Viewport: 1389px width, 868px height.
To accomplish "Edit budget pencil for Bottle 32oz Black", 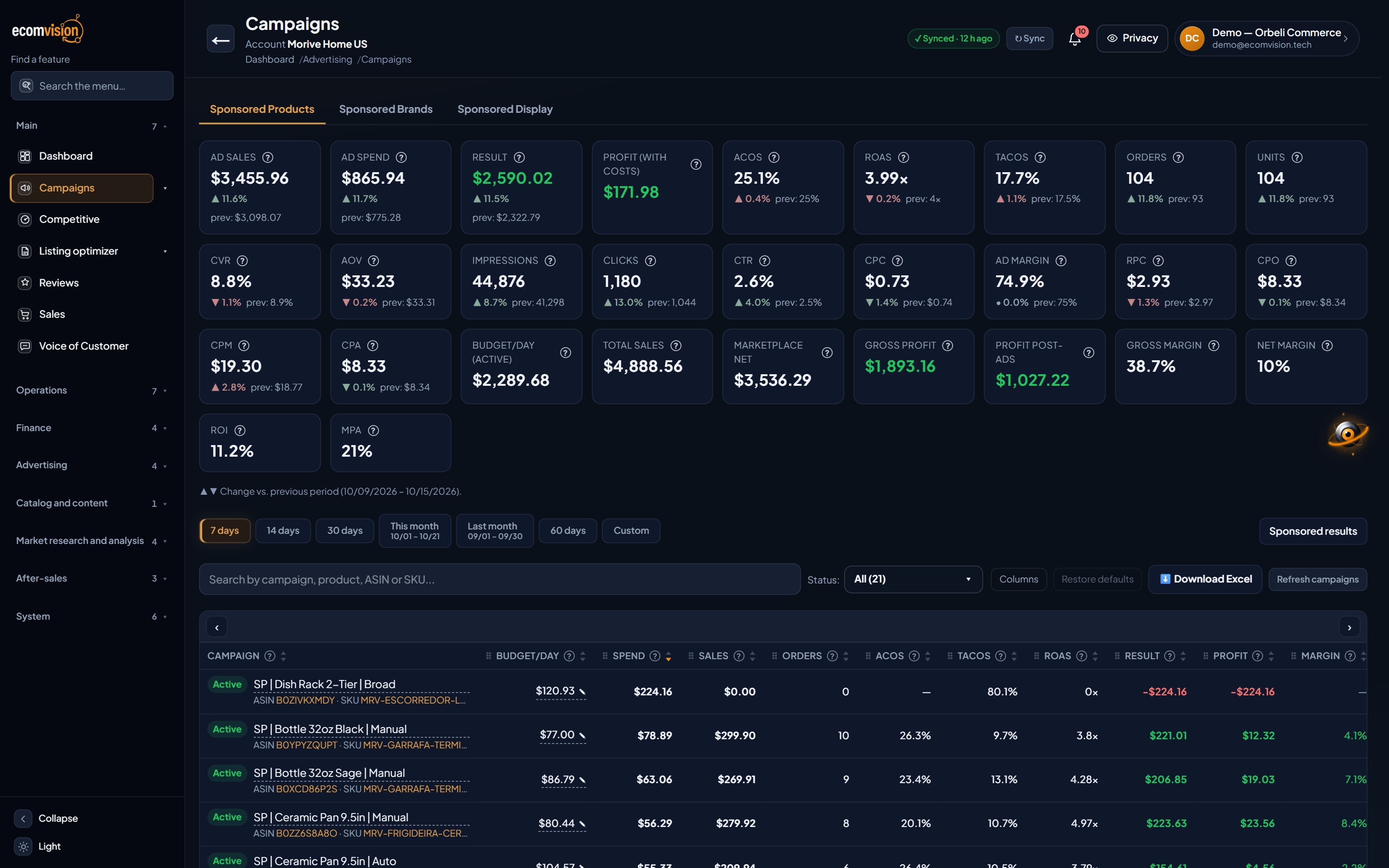I will [x=582, y=735].
